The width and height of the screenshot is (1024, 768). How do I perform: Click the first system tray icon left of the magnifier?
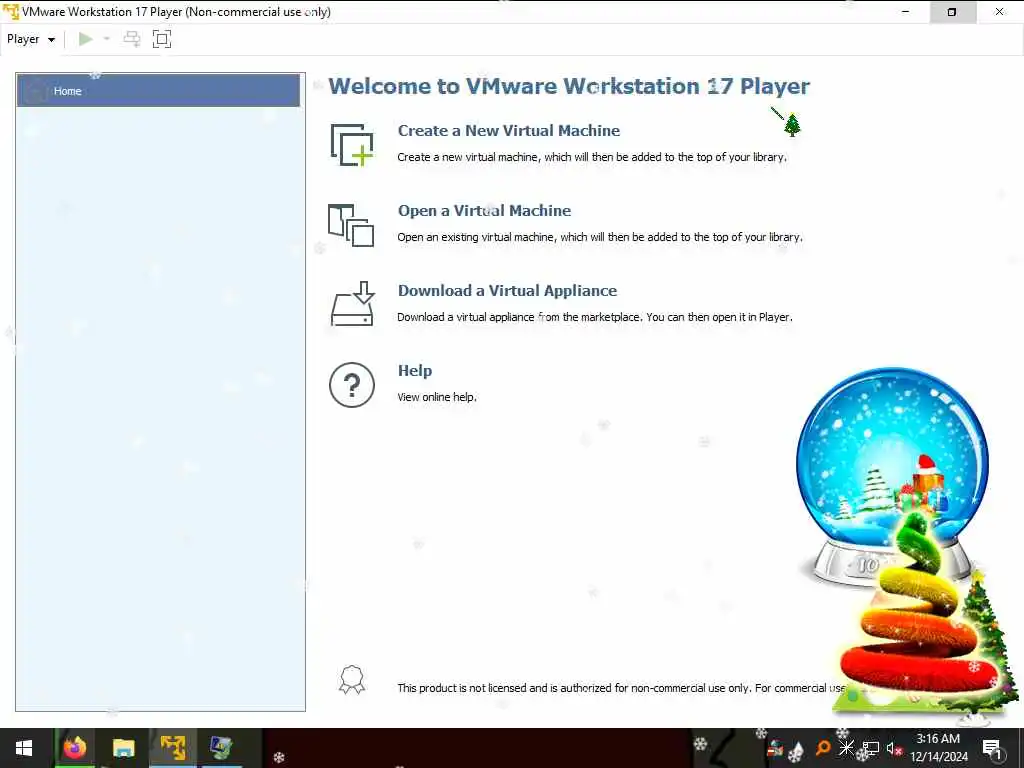tap(797, 751)
